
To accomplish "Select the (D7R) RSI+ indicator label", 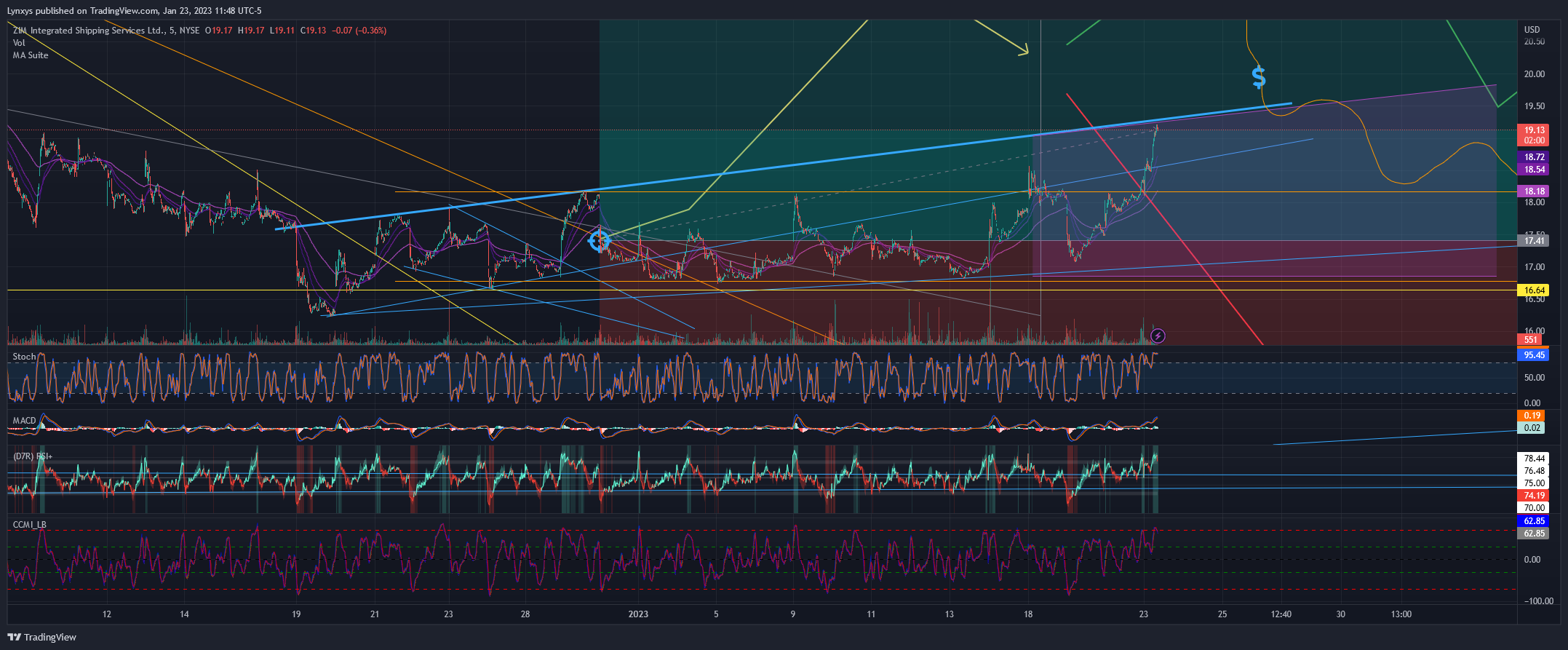I will 33,456.
